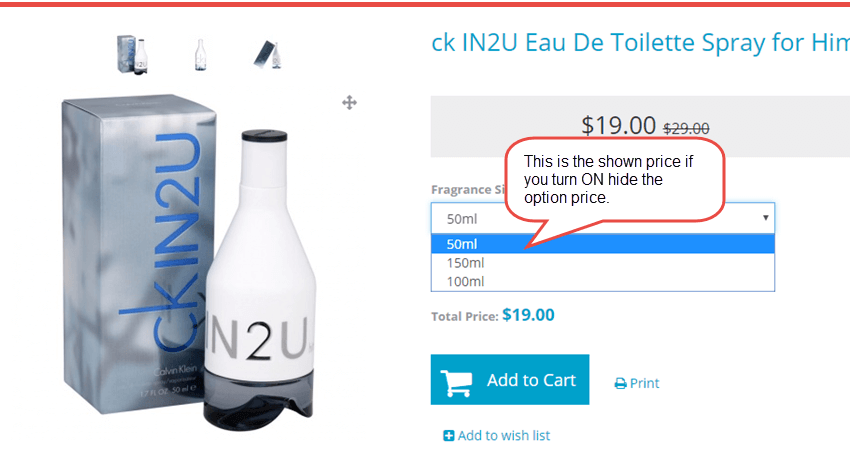Image resolution: width=850 pixels, height=465 pixels.
Task: Choose the 150ml option
Action: point(466,263)
